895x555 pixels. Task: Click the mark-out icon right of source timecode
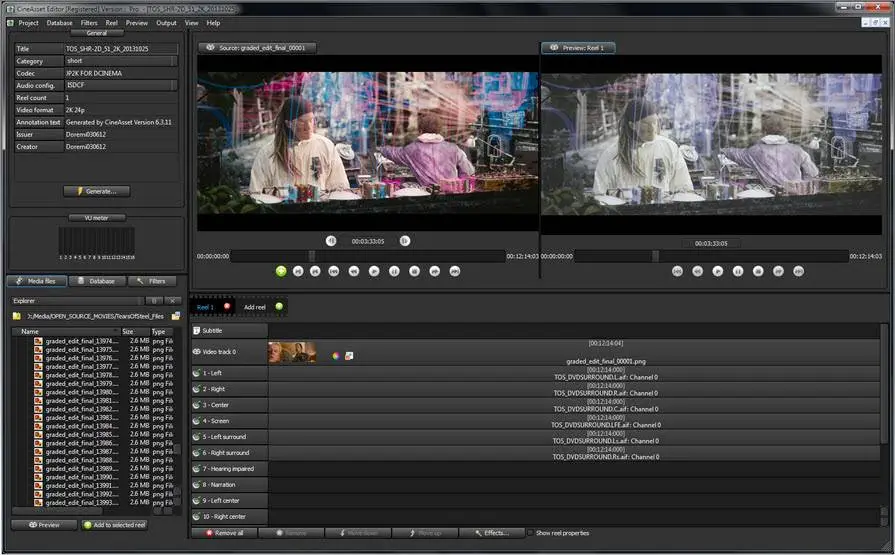[x=405, y=240]
